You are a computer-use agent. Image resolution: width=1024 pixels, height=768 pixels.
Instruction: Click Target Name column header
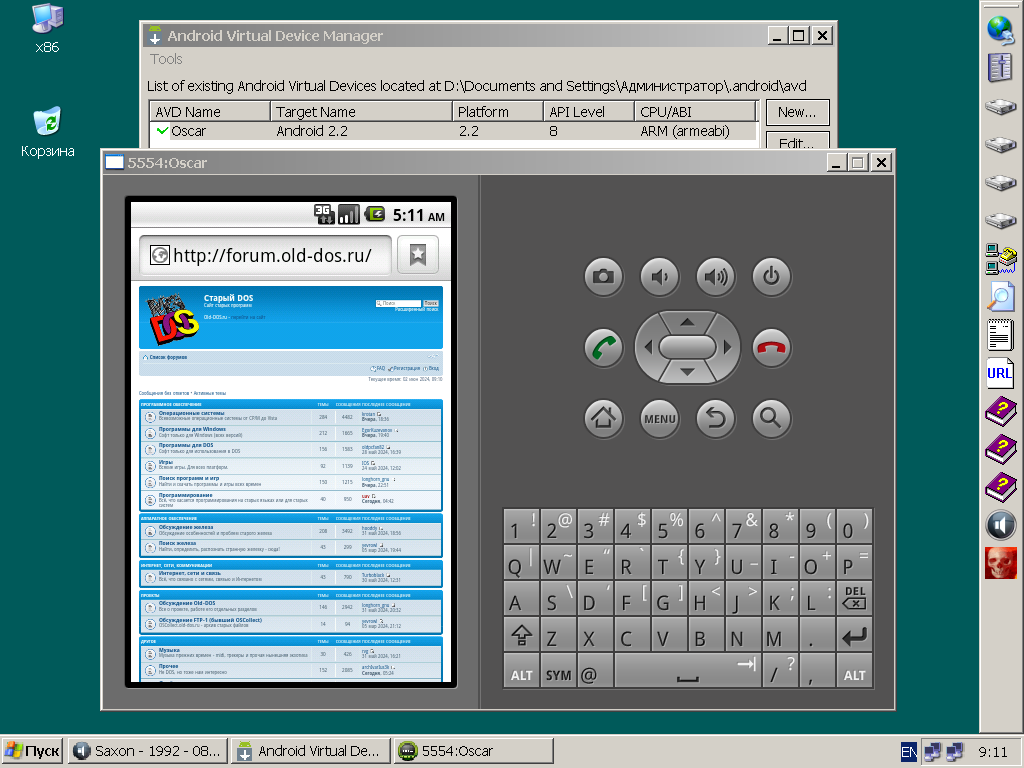point(361,112)
